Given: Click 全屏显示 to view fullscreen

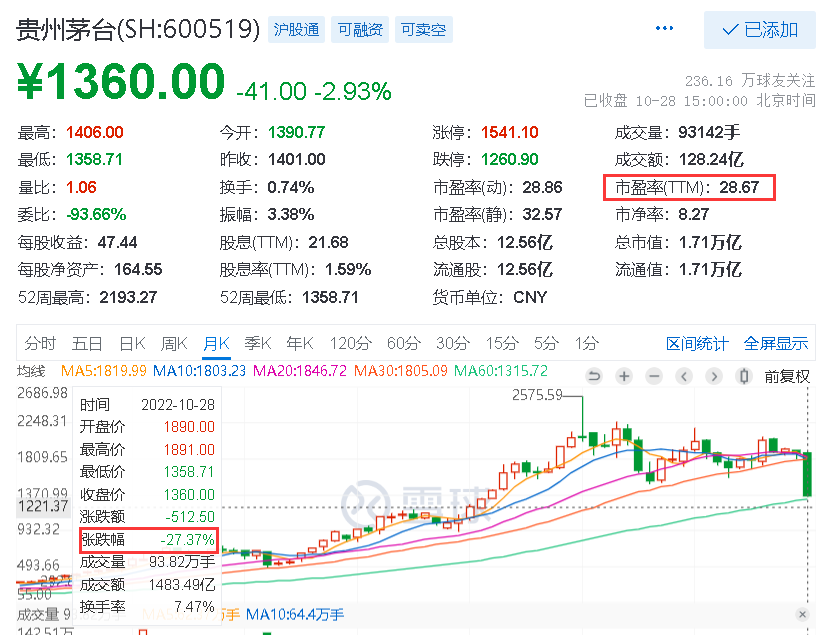Looking at the screenshot, I should (x=775, y=344).
